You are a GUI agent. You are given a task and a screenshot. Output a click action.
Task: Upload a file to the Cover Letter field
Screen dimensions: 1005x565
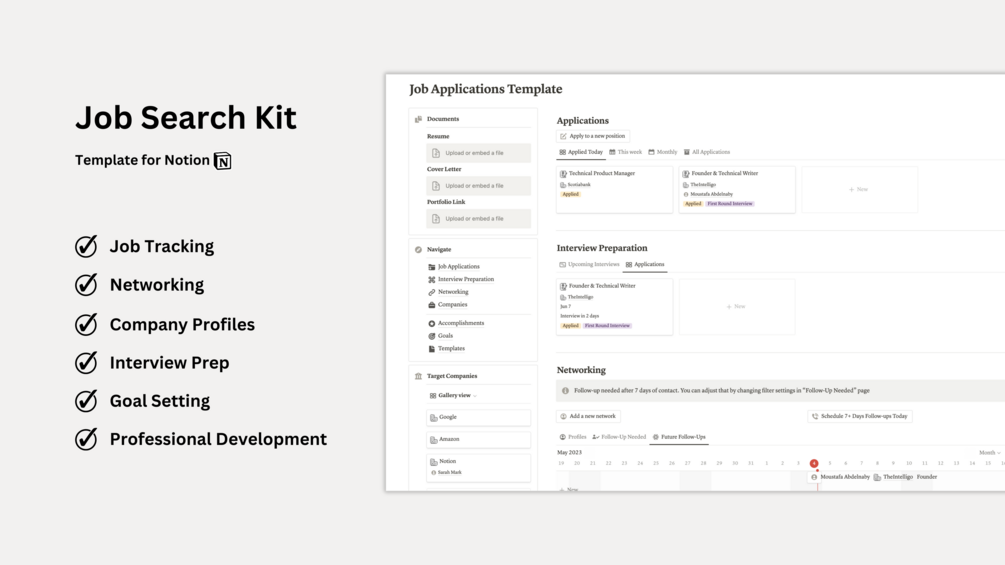(478, 186)
